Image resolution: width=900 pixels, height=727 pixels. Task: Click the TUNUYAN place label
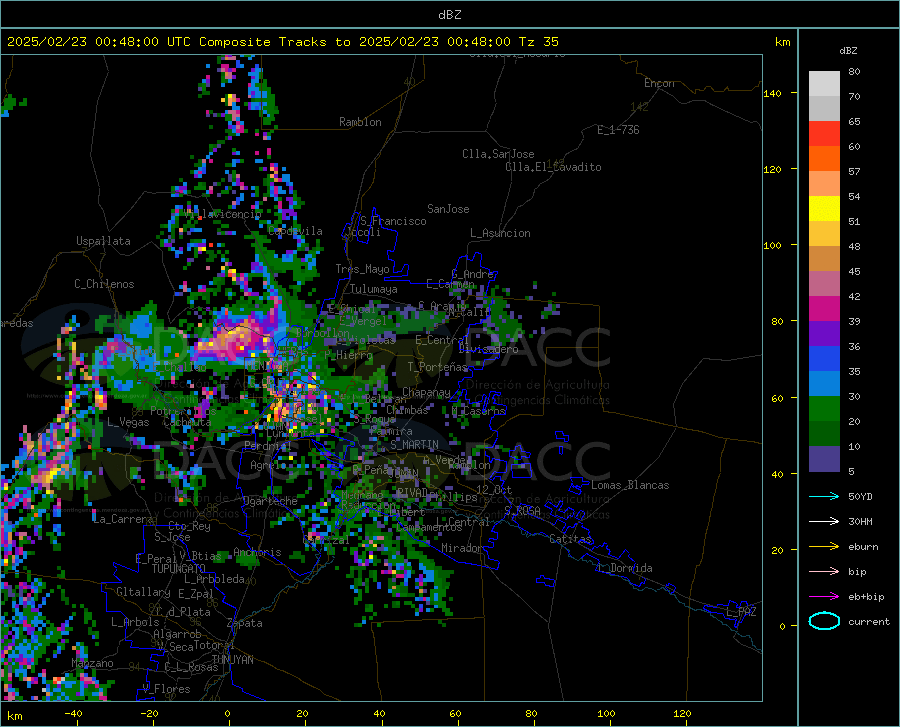point(232,660)
